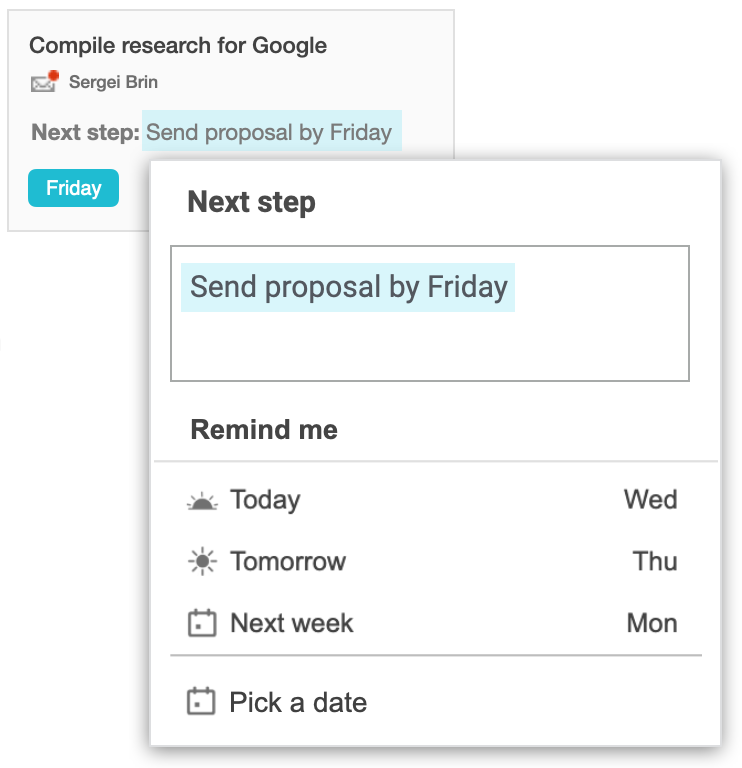
Task: Click the unread email envelope icon
Action: pyautogui.click(x=43, y=83)
